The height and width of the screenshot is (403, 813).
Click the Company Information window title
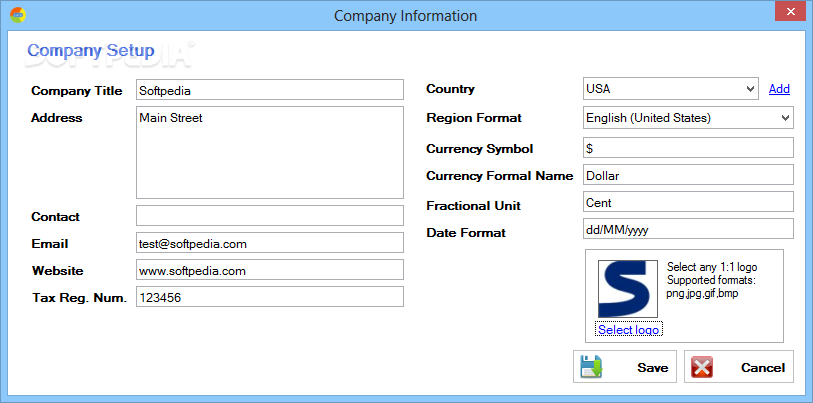click(x=405, y=16)
